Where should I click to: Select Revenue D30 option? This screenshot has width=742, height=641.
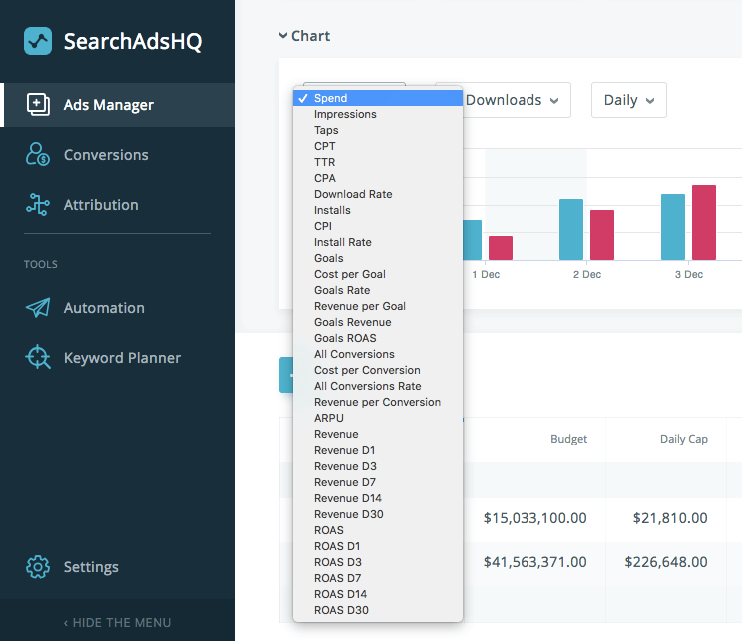(378, 514)
